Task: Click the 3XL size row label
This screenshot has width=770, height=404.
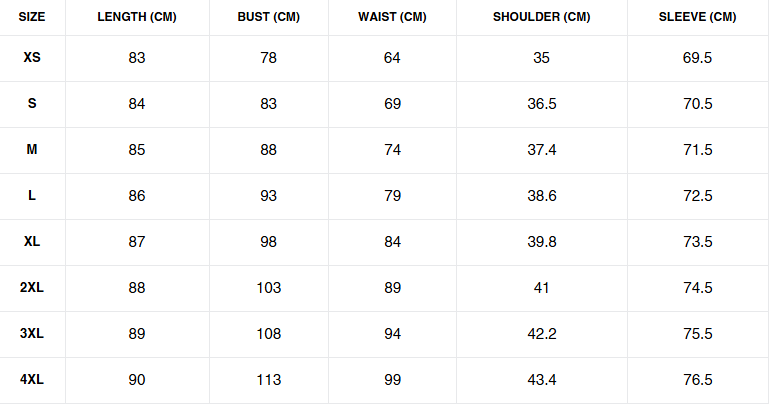Action: point(32,334)
